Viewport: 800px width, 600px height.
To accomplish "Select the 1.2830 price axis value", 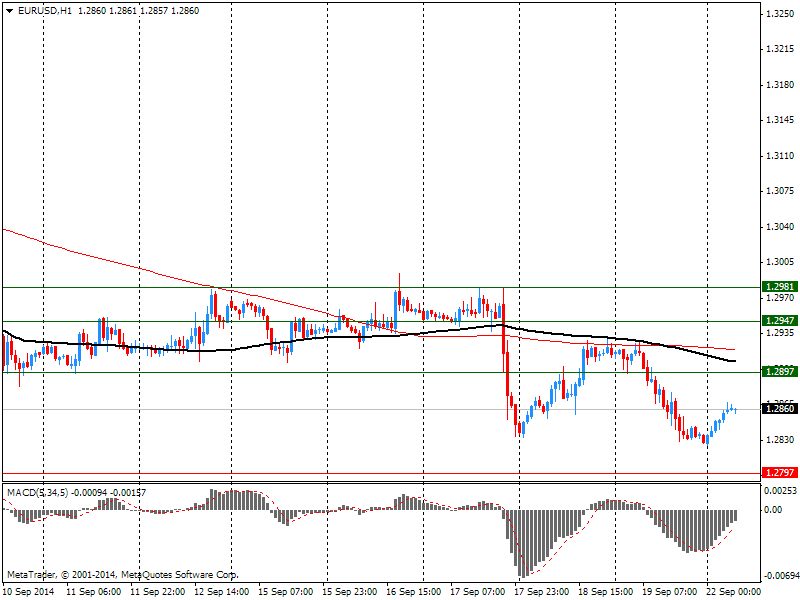I will pos(780,440).
